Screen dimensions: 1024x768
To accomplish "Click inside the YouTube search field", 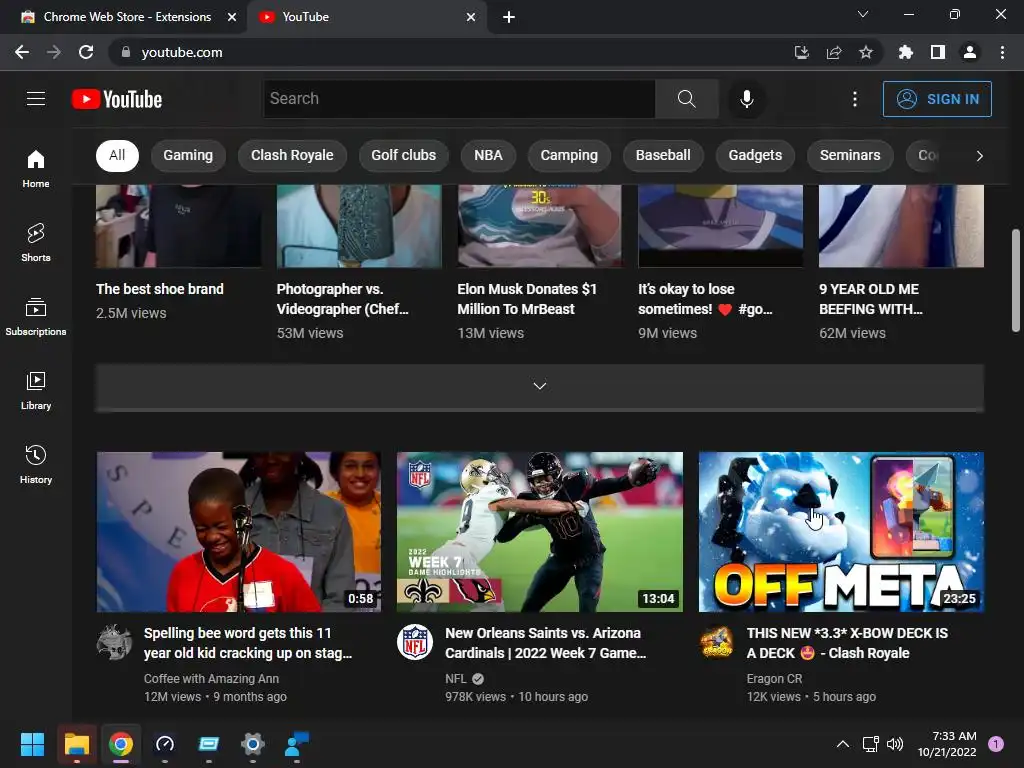I will tap(459, 99).
